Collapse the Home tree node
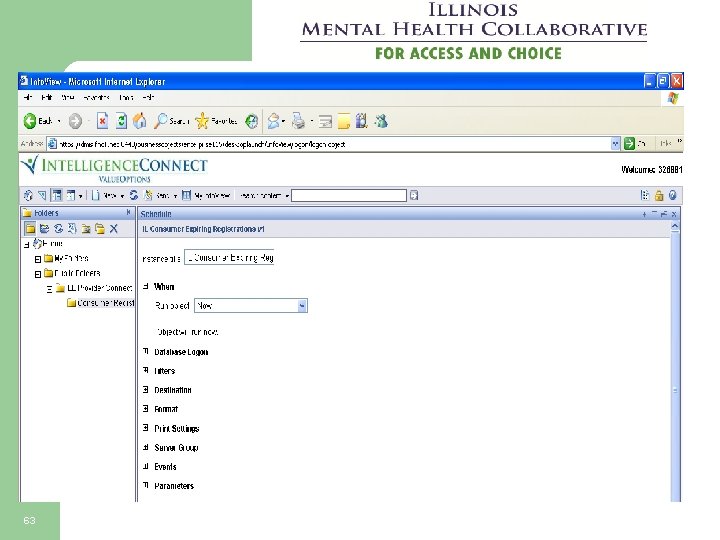 click(27, 245)
